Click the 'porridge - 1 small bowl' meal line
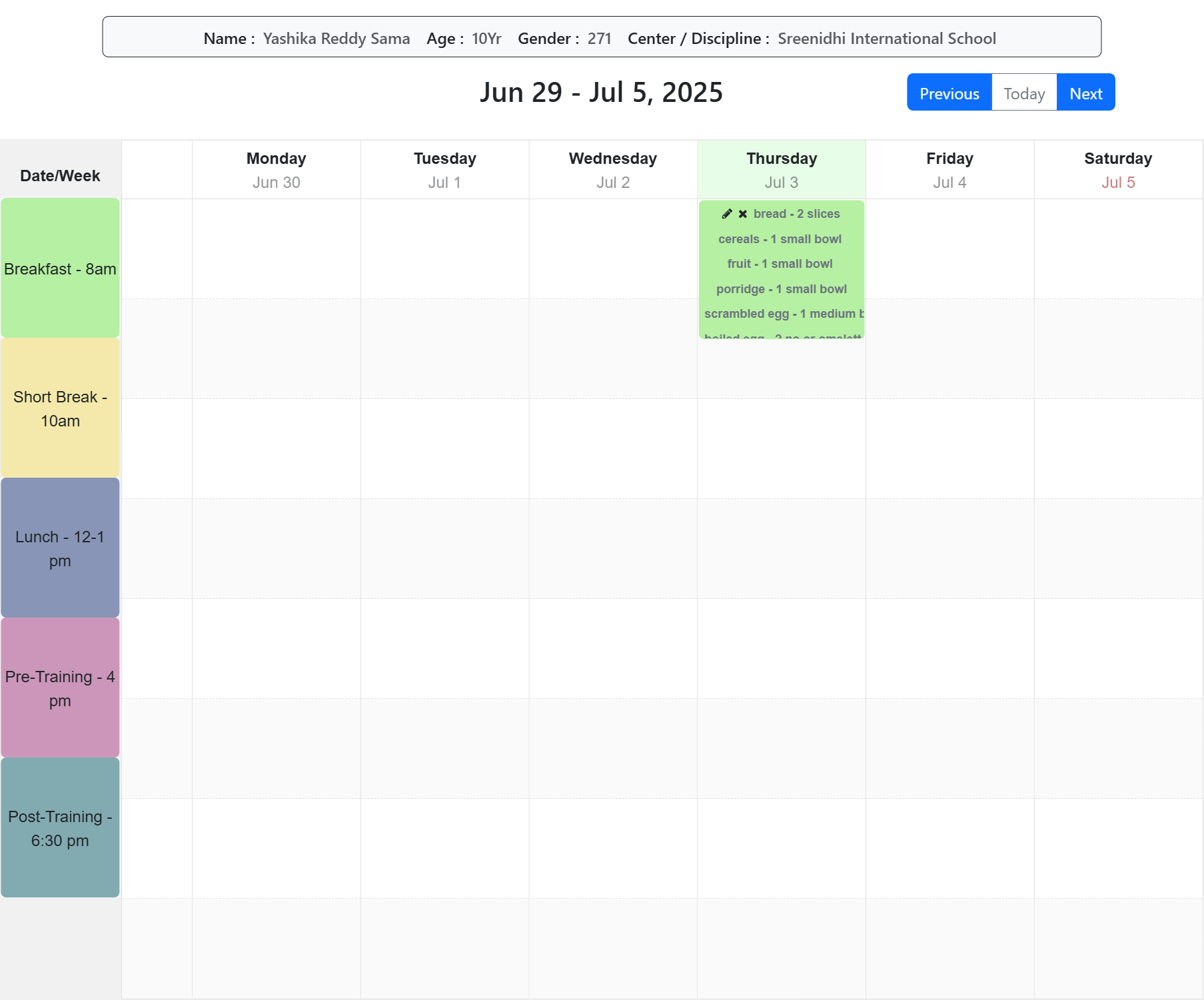Screen dimensions: 1204x1000 [x=781, y=289]
